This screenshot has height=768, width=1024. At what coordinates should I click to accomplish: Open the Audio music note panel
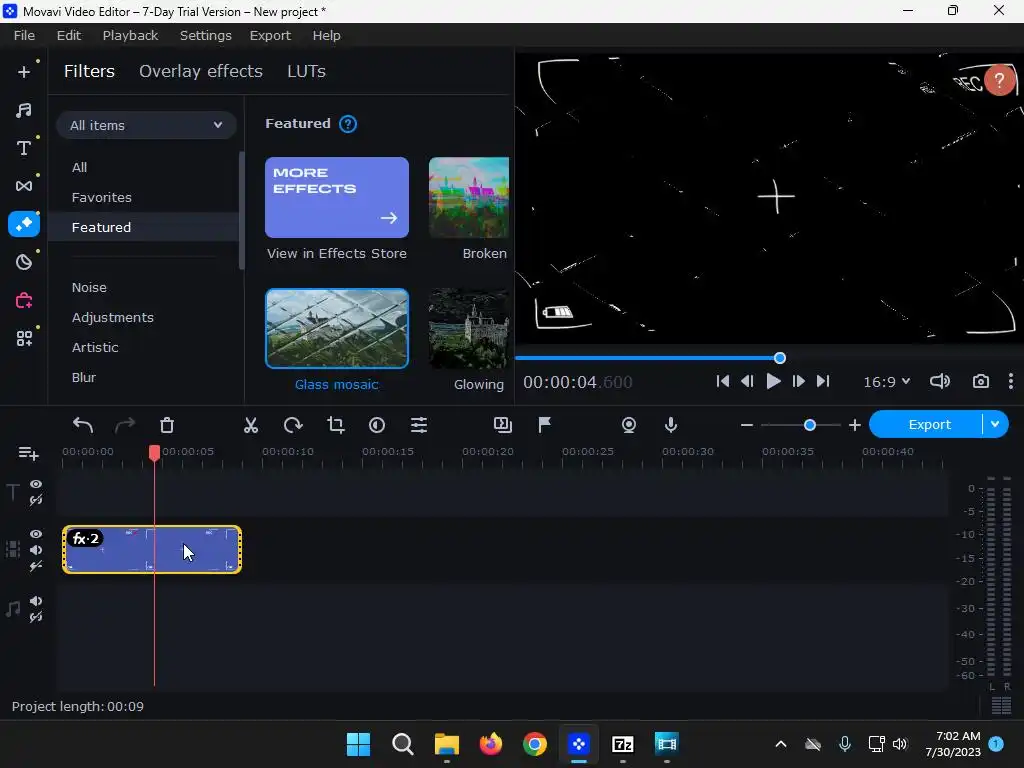[x=24, y=110]
